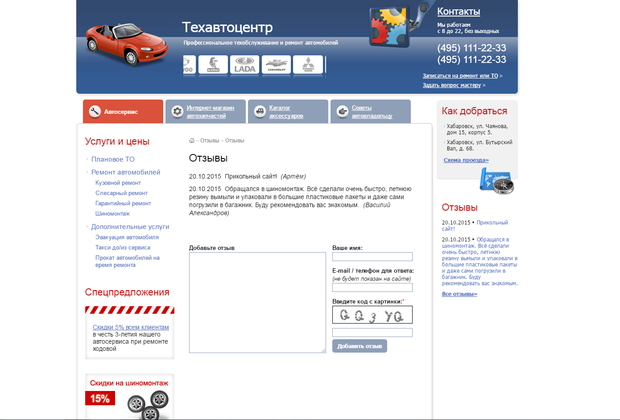The width and height of the screenshot is (620, 420).
Task: Click the gear icon for auto parts shop
Action: tap(178, 112)
